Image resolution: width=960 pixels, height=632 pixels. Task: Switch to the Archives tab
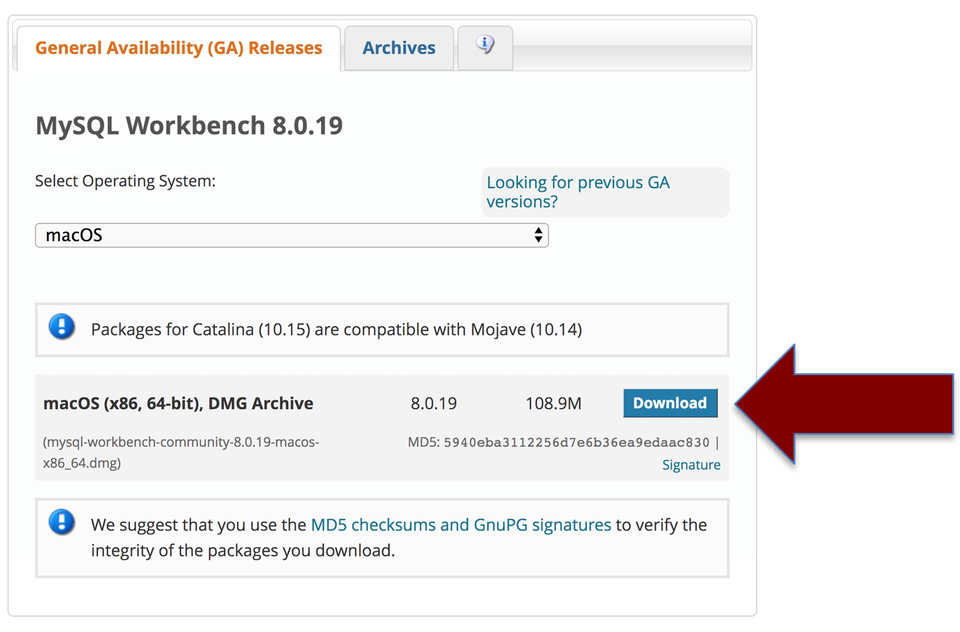pos(398,47)
